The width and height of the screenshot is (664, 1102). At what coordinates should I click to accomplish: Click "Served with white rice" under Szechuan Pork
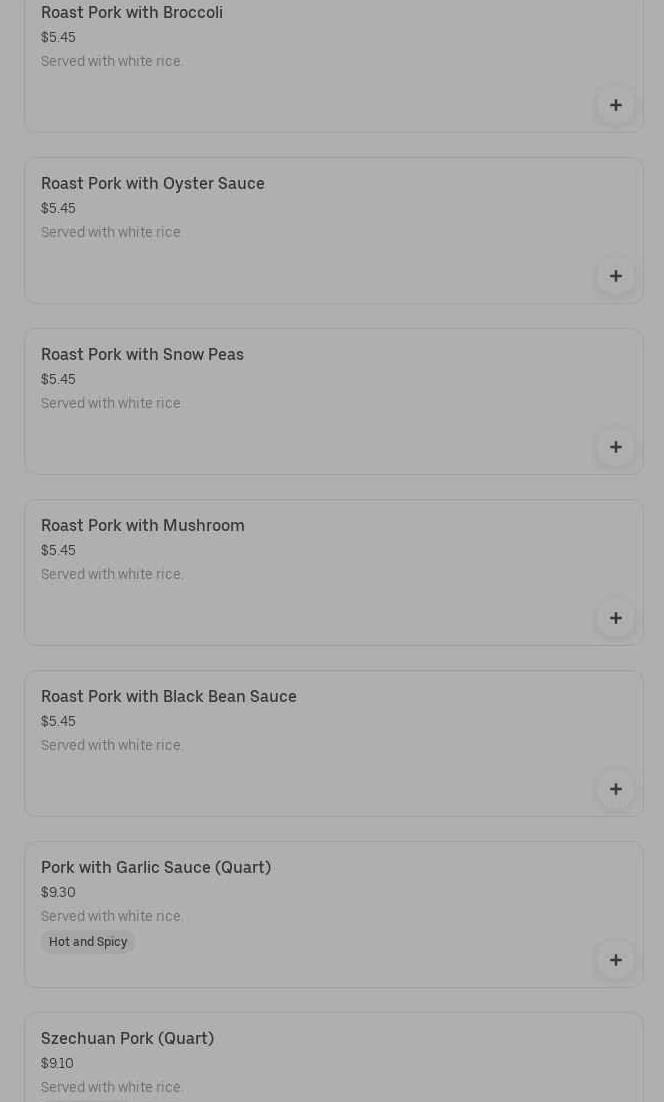click(112, 1087)
